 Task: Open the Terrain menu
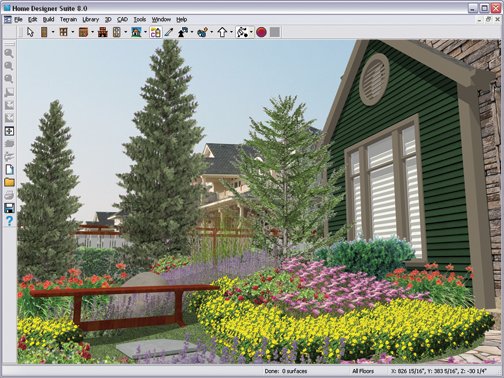68,19
